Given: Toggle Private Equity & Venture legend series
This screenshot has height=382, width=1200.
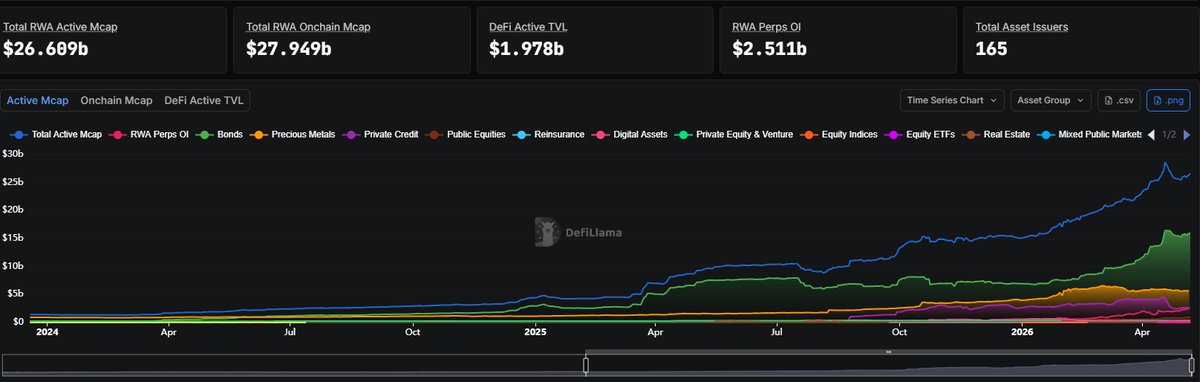Looking at the screenshot, I should tap(733, 134).
